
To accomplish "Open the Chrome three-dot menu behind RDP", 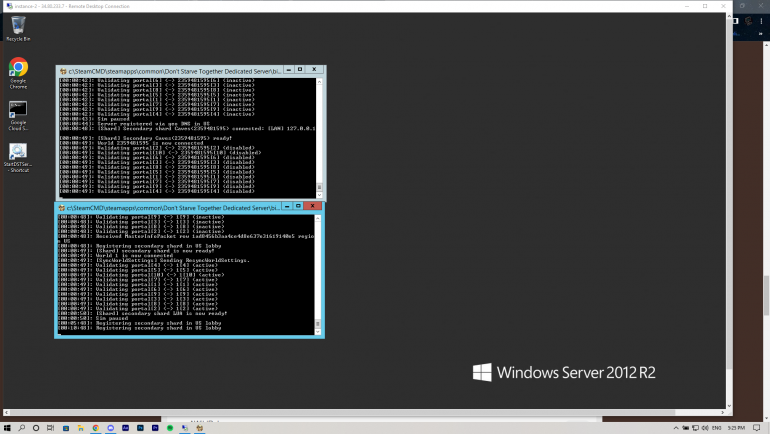I will (761, 21).
